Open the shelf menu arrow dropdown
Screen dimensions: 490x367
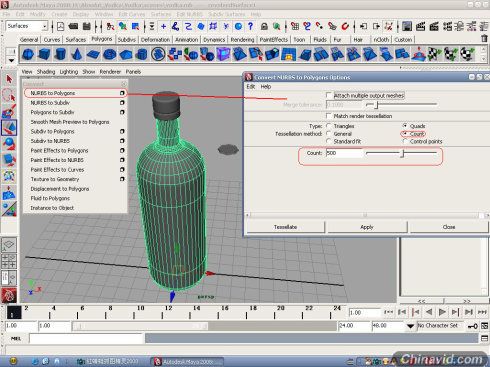click(11, 60)
